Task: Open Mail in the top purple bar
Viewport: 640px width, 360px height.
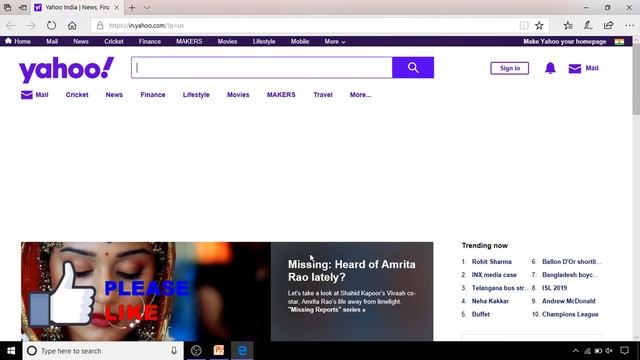Action: pyautogui.click(x=52, y=41)
